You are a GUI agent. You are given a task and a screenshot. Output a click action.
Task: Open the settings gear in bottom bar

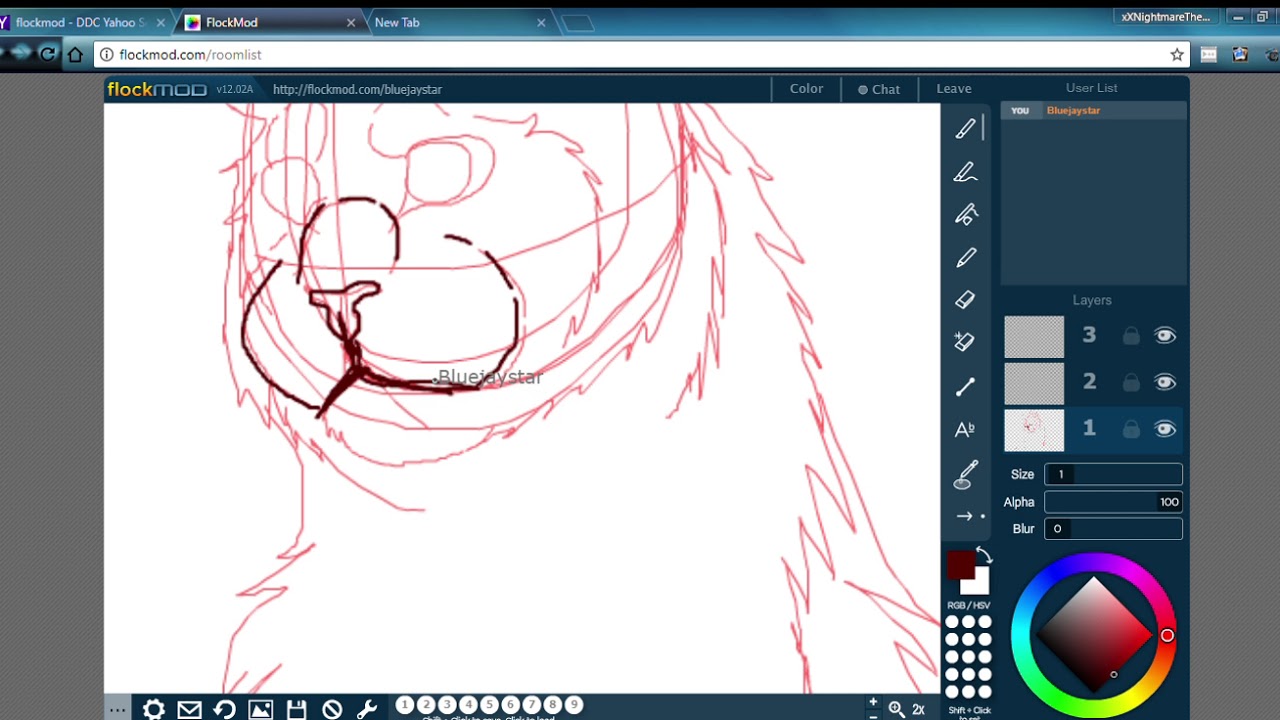(154, 710)
